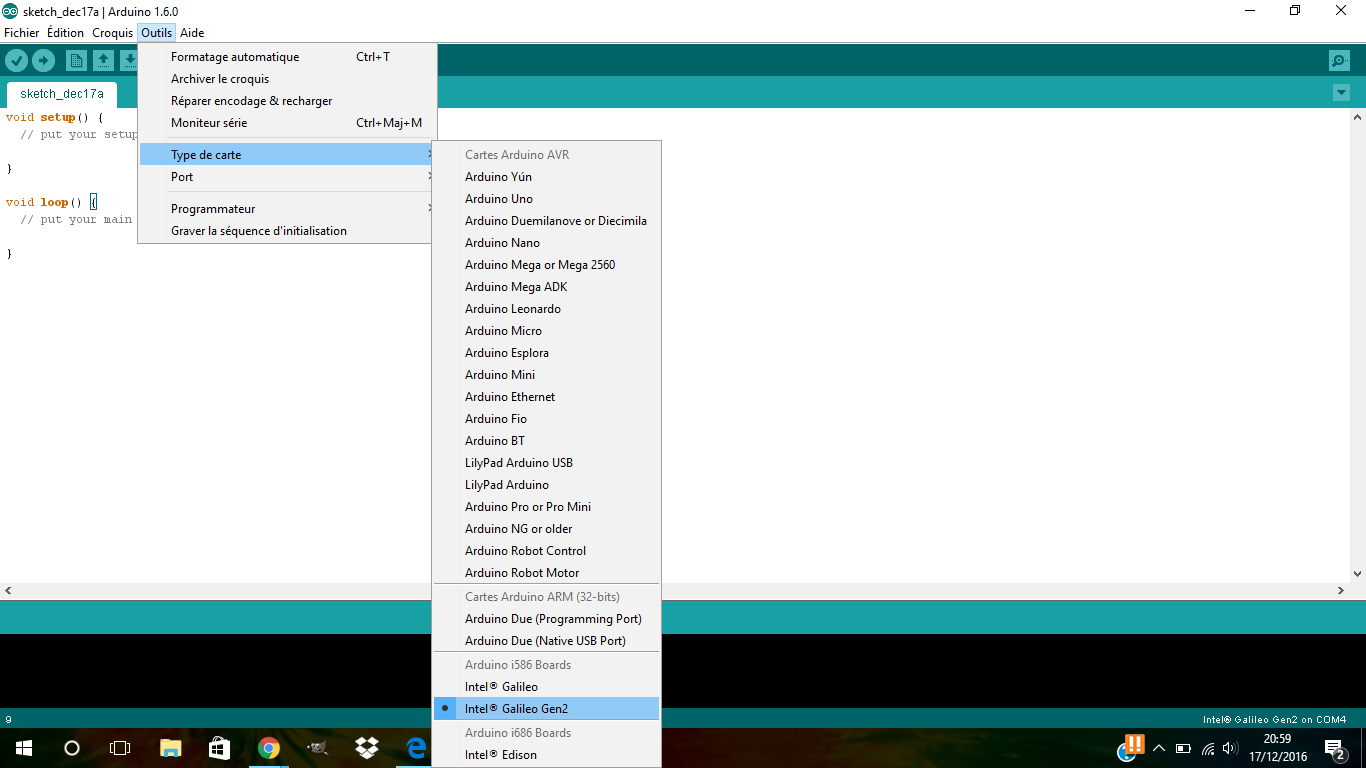This screenshot has height=768, width=1366.
Task: Open File Explorer from the taskbar
Action: (x=170, y=748)
